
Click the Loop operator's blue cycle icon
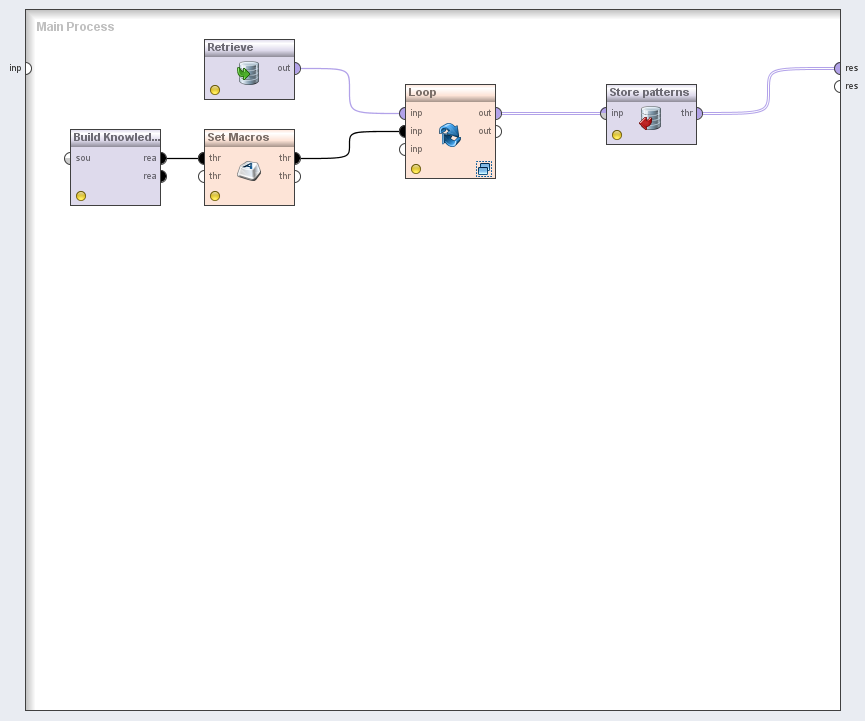pos(450,135)
